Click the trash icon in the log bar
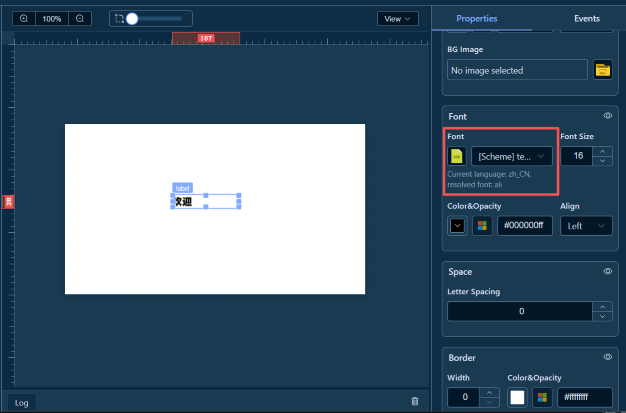 point(415,402)
